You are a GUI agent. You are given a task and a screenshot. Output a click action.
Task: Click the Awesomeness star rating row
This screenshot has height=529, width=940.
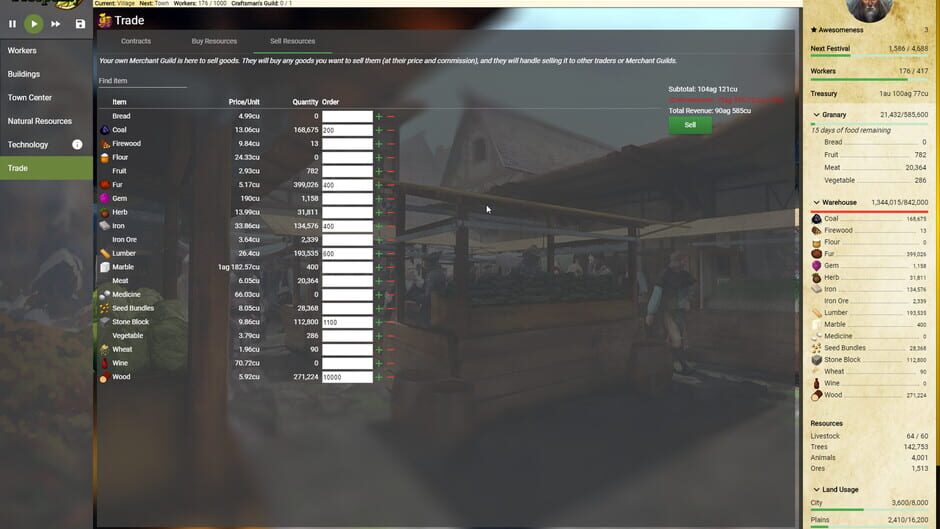point(869,29)
